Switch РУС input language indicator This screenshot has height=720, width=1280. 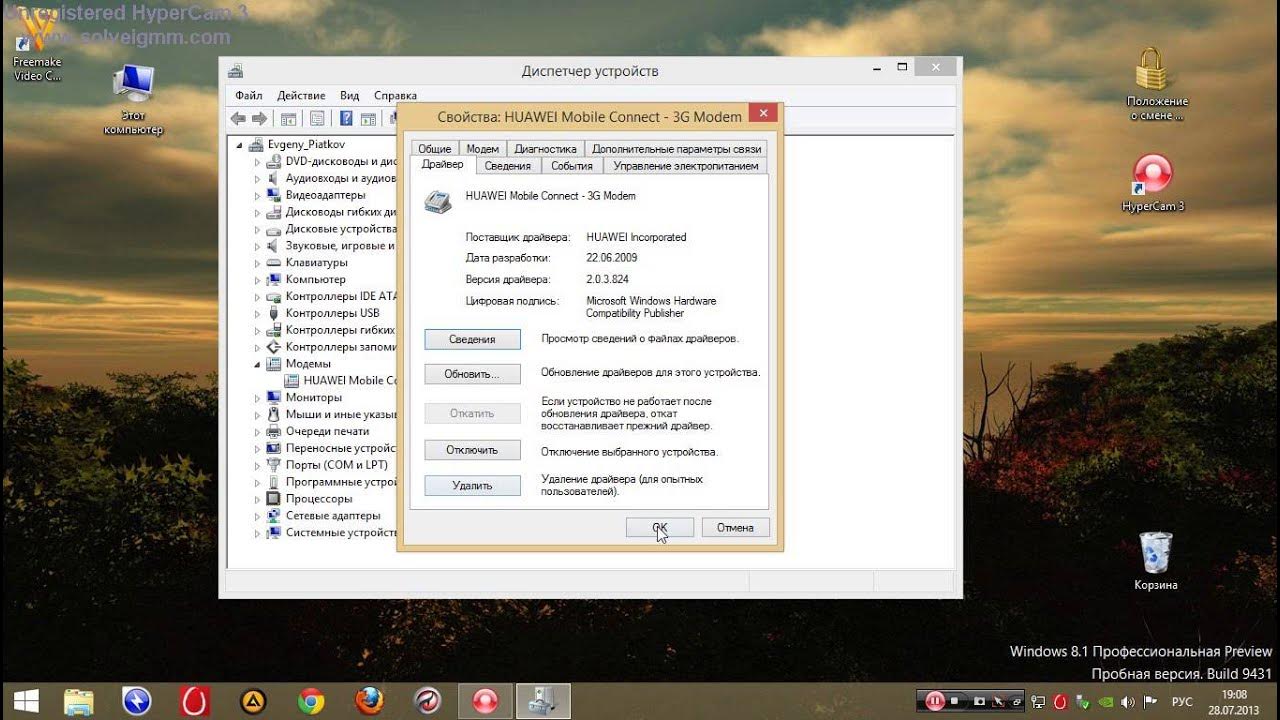[1182, 702]
